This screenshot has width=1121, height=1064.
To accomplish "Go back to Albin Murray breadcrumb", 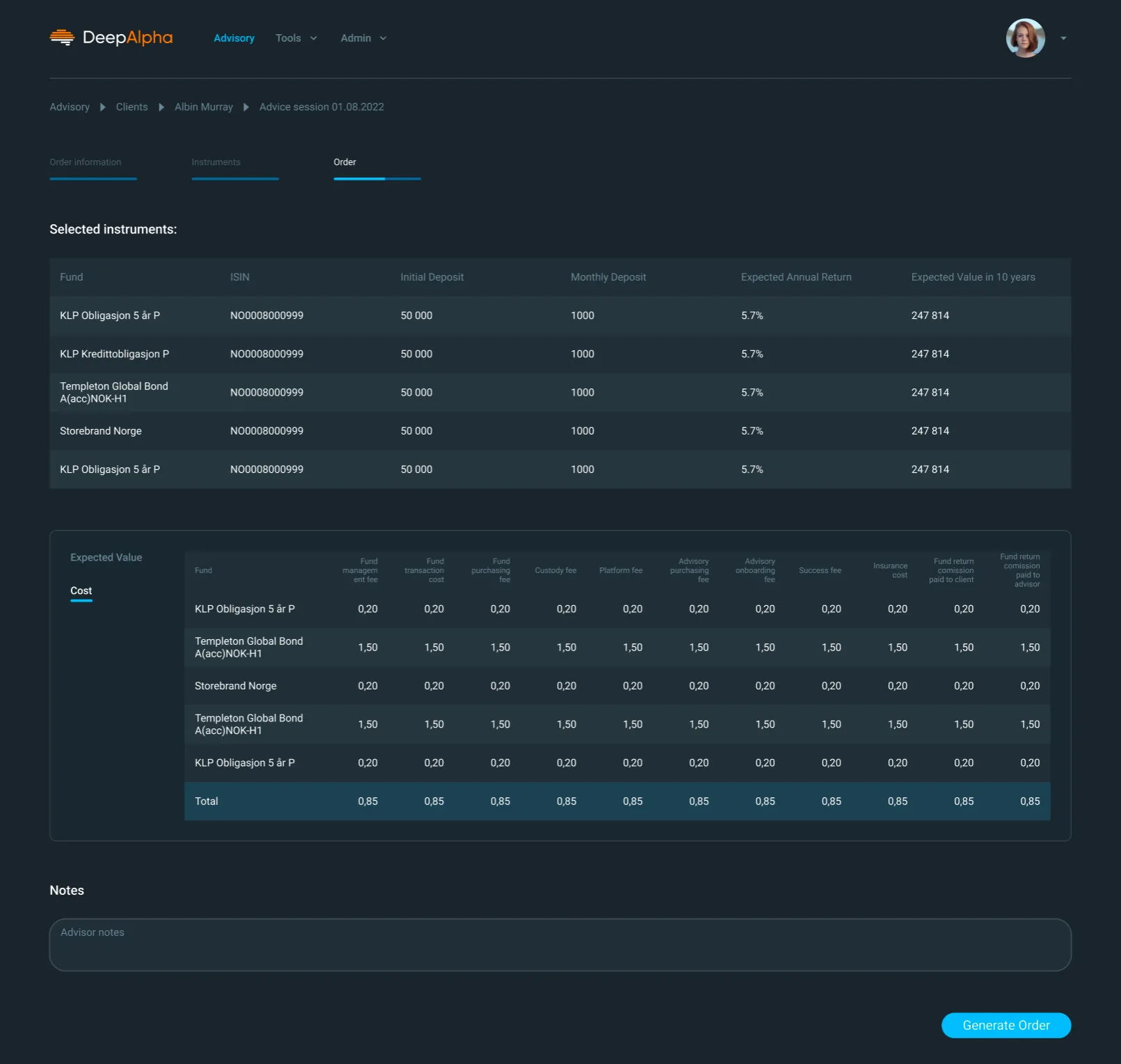I will click(x=204, y=107).
